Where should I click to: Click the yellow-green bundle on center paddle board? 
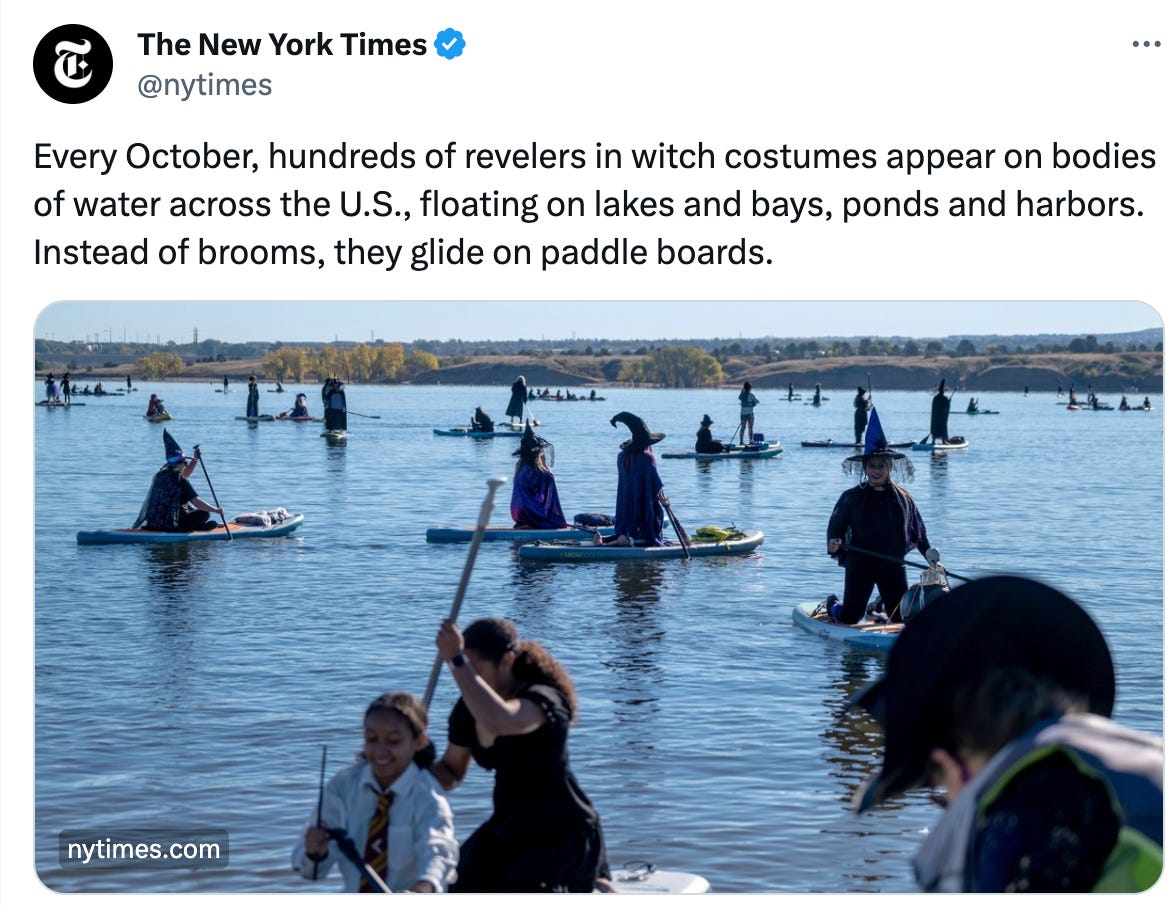[717, 534]
